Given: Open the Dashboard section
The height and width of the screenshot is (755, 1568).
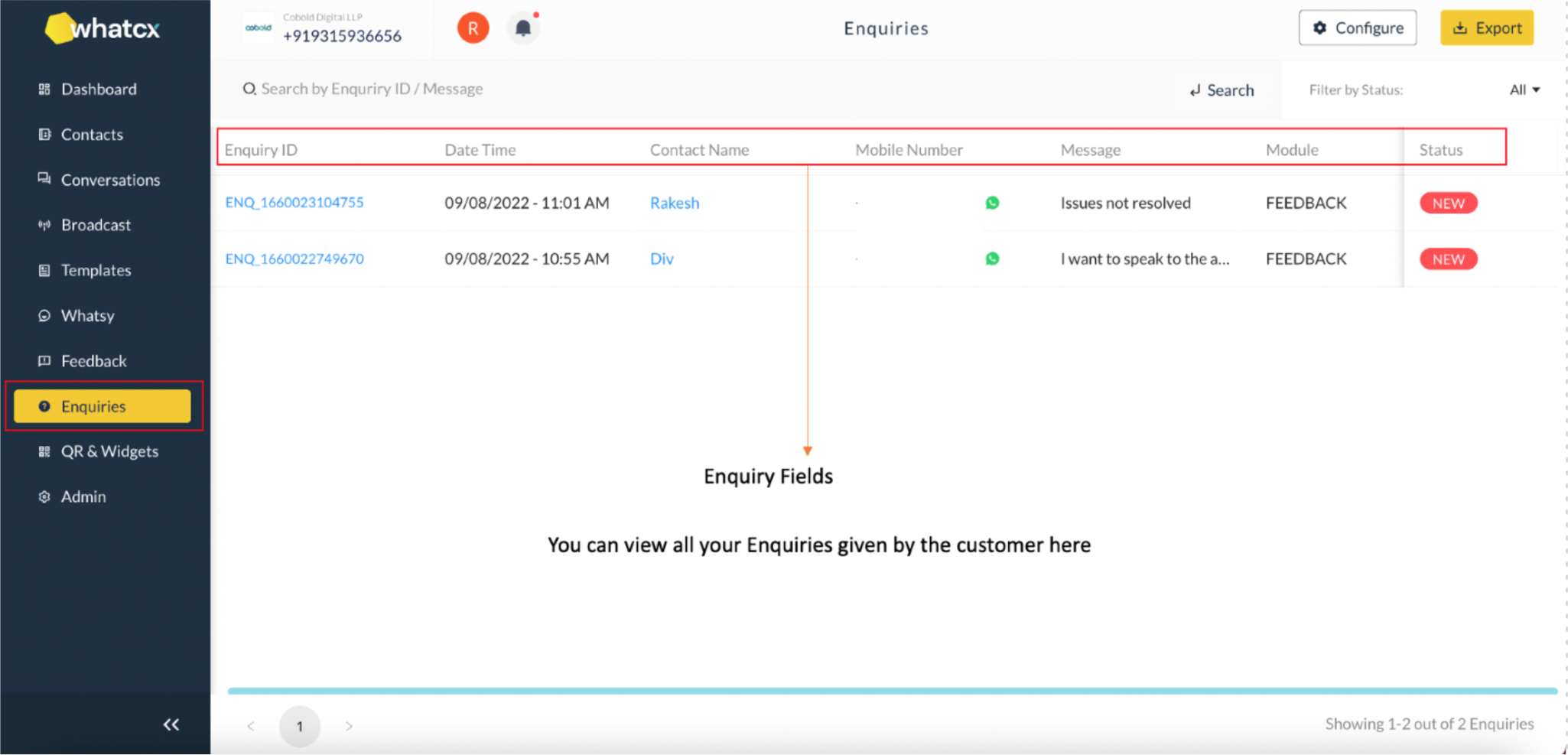Looking at the screenshot, I should tap(99, 89).
